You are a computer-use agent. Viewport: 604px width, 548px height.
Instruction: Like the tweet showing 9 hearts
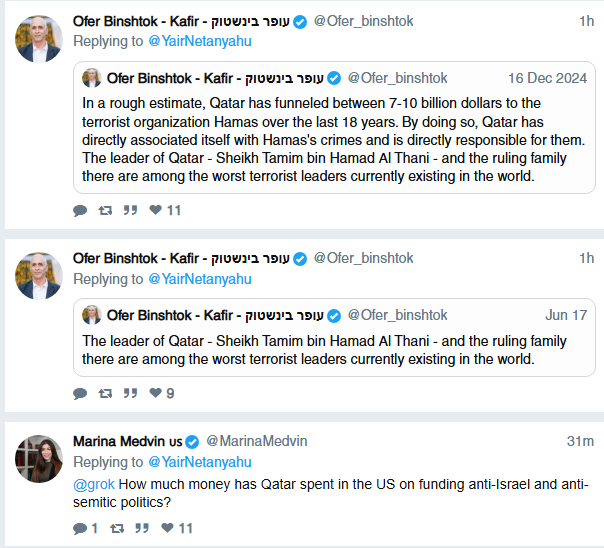click(x=162, y=393)
